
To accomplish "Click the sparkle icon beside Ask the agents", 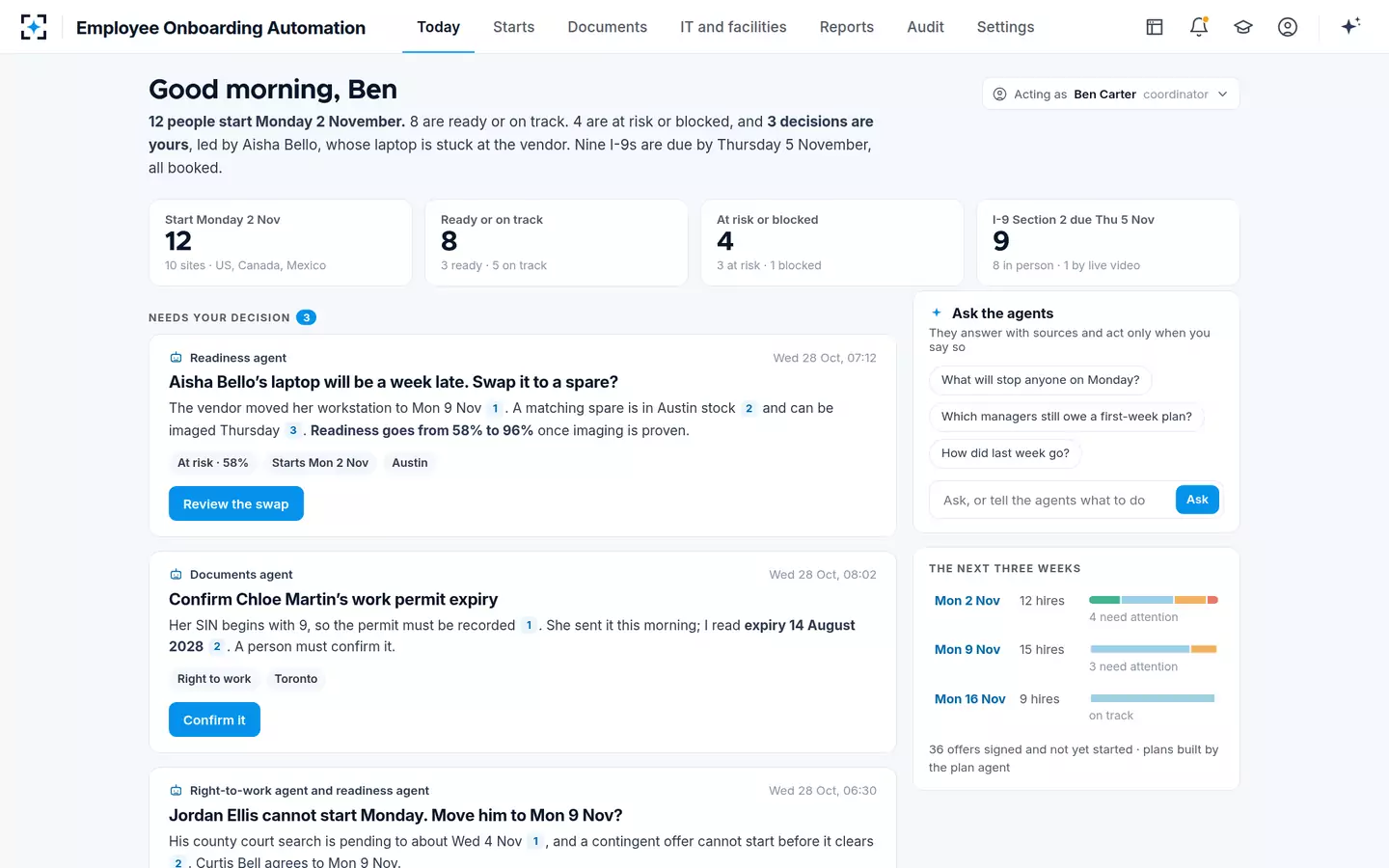I will pos(937,312).
